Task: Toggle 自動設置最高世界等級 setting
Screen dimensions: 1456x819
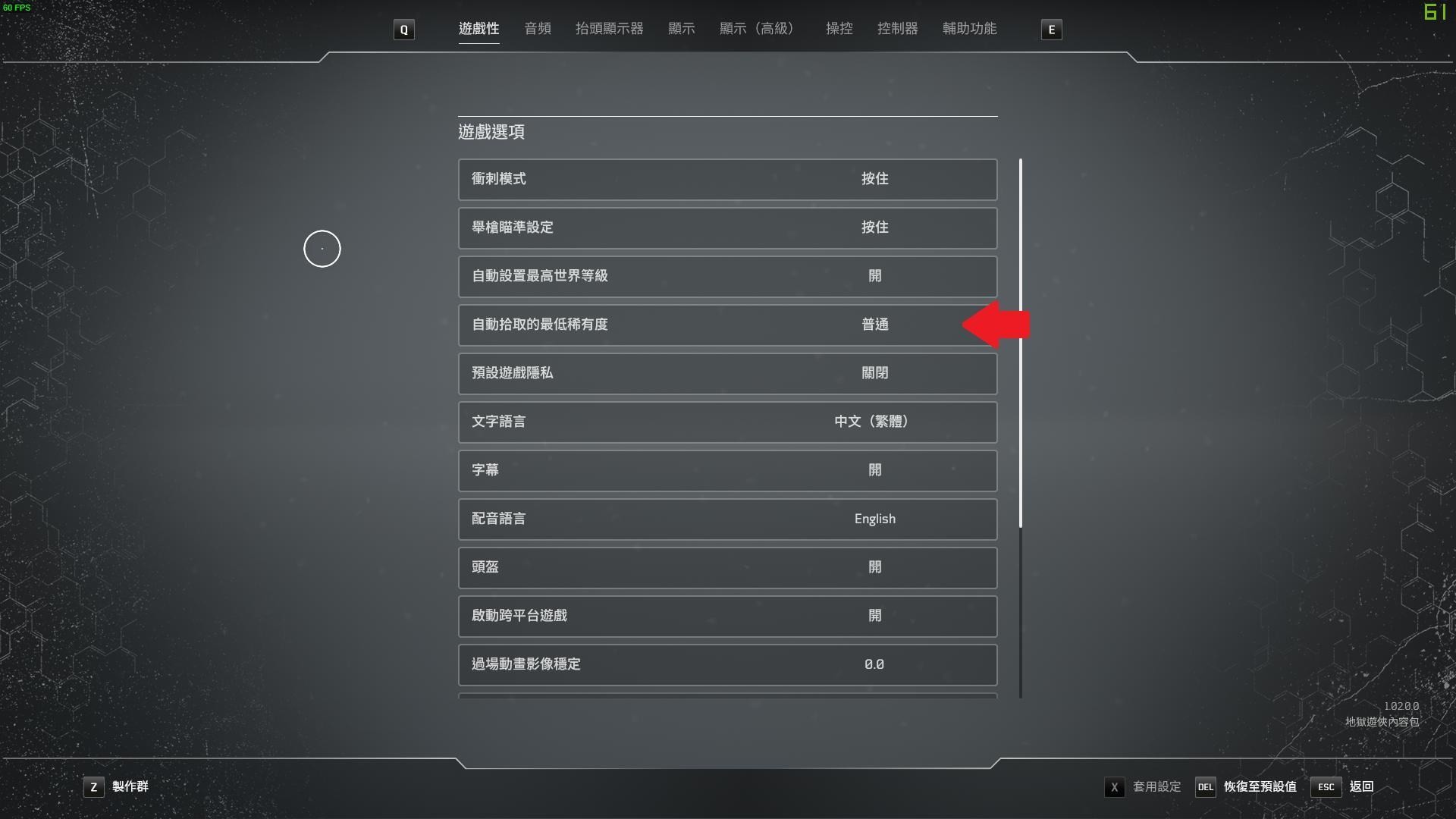Action: pyautogui.click(x=875, y=276)
